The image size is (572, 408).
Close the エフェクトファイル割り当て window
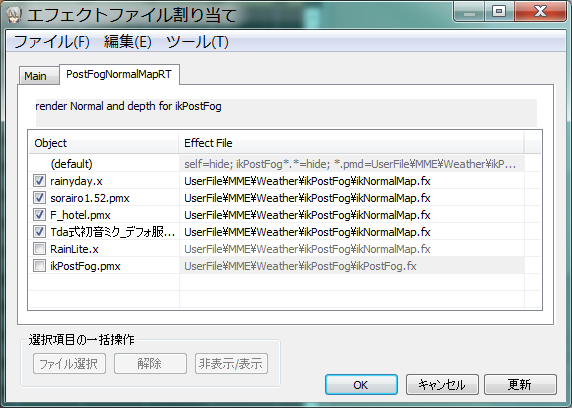point(541,12)
